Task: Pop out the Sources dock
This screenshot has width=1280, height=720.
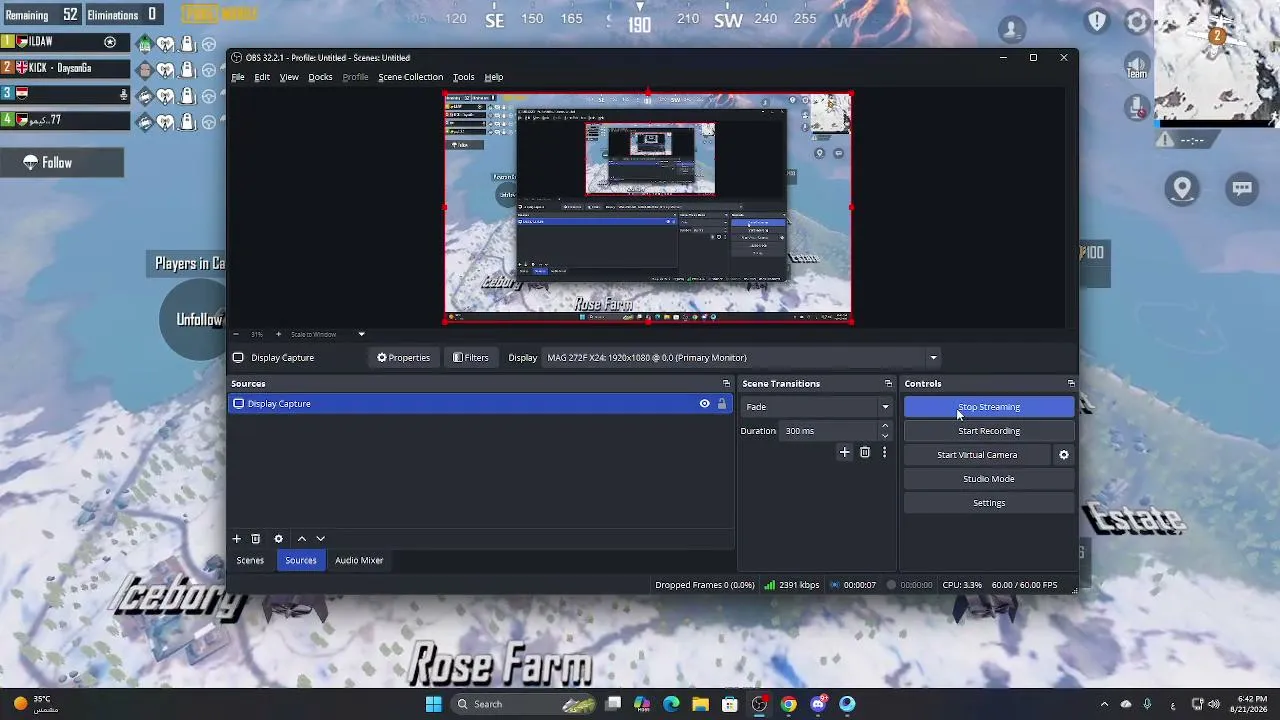Action: (726, 384)
